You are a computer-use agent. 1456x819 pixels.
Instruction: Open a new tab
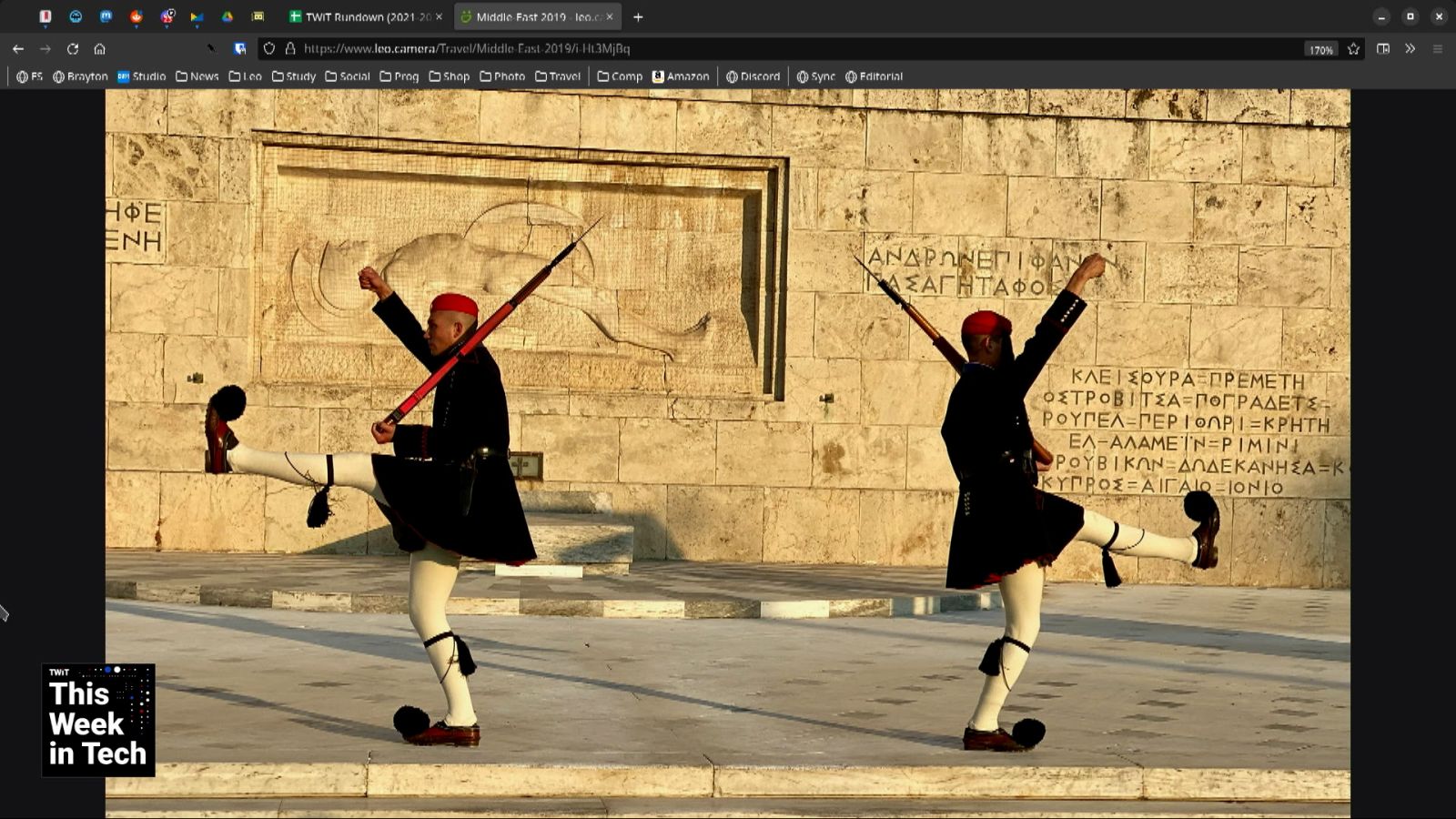(x=638, y=16)
